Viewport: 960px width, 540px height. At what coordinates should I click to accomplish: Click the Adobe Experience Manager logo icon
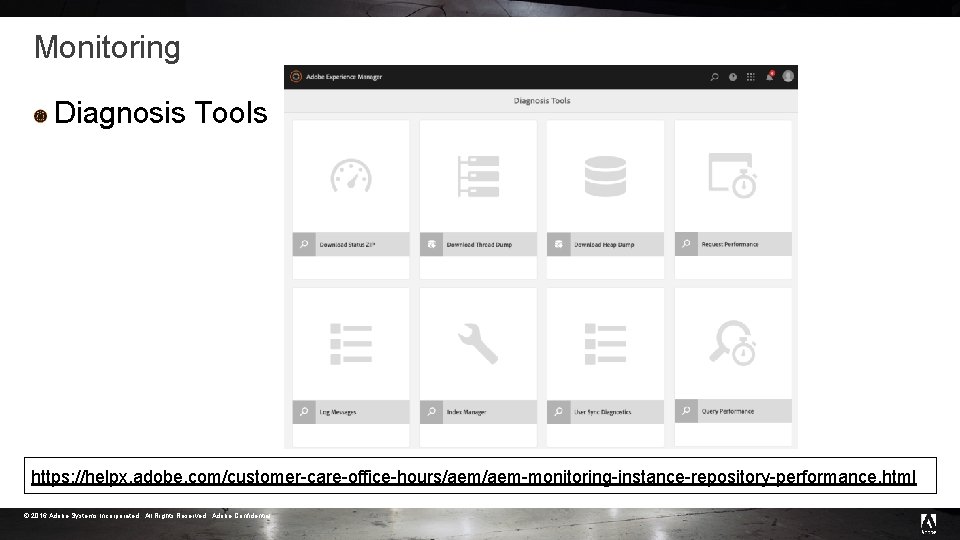(x=296, y=77)
